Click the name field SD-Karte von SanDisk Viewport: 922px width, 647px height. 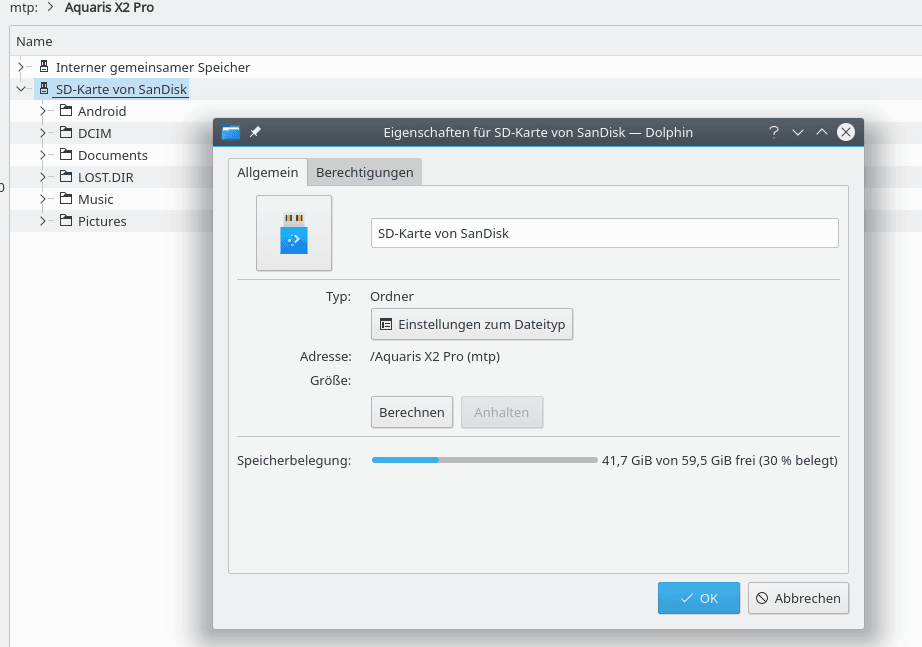coord(604,233)
